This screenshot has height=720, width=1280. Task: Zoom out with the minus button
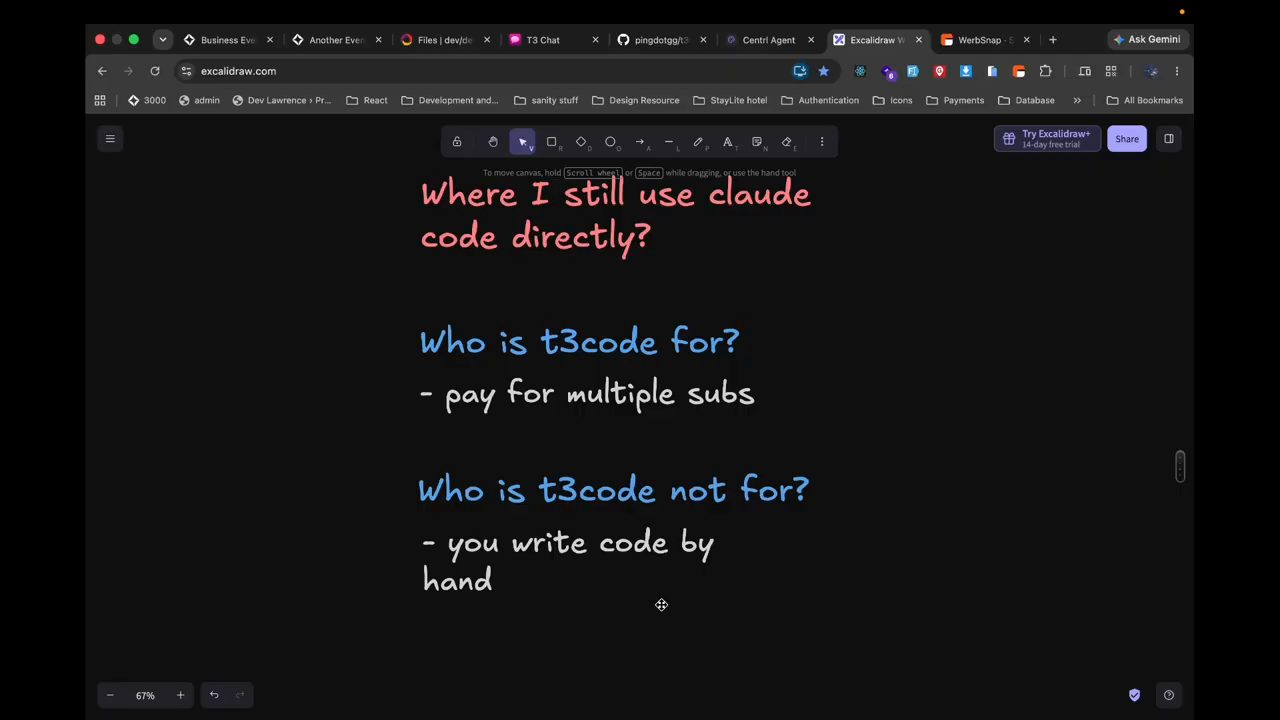pyautogui.click(x=110, y=695)
